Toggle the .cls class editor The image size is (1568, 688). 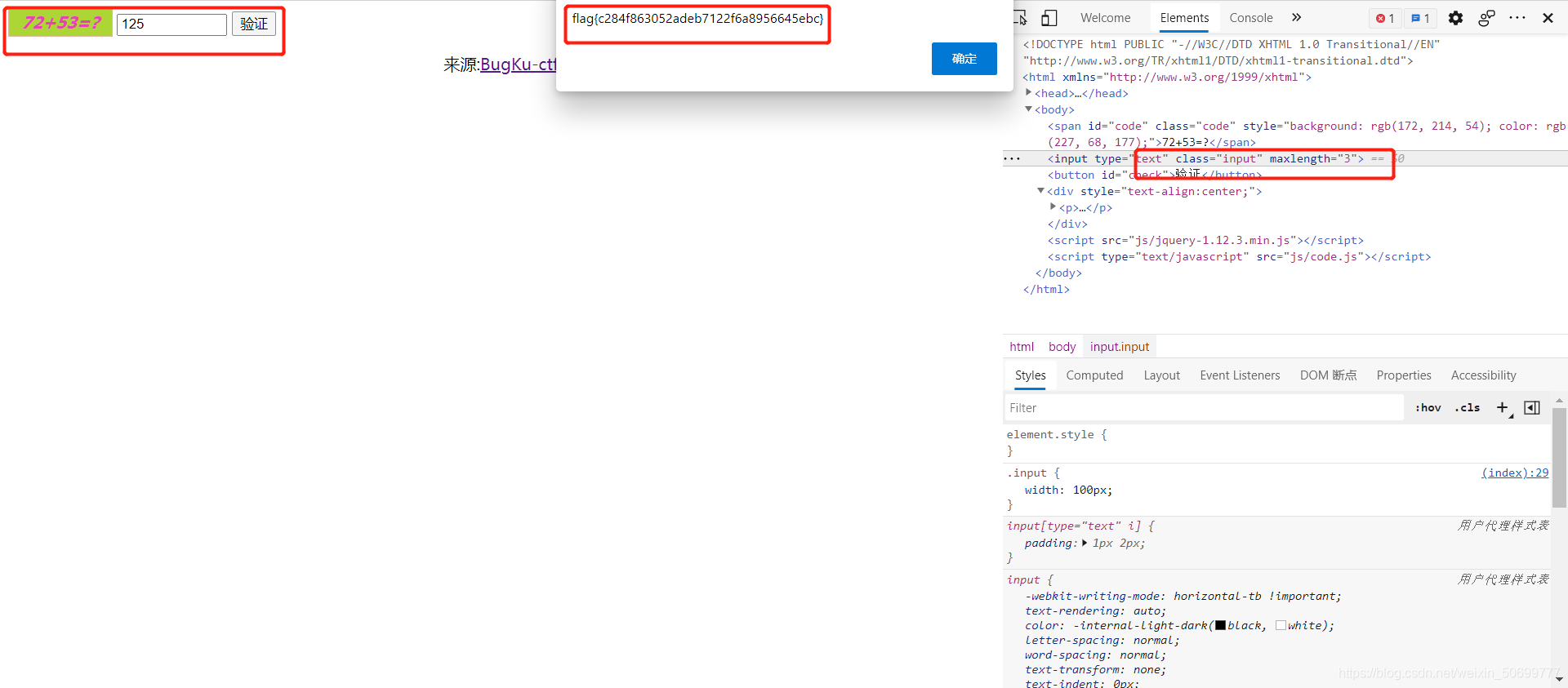(1468, 407)
